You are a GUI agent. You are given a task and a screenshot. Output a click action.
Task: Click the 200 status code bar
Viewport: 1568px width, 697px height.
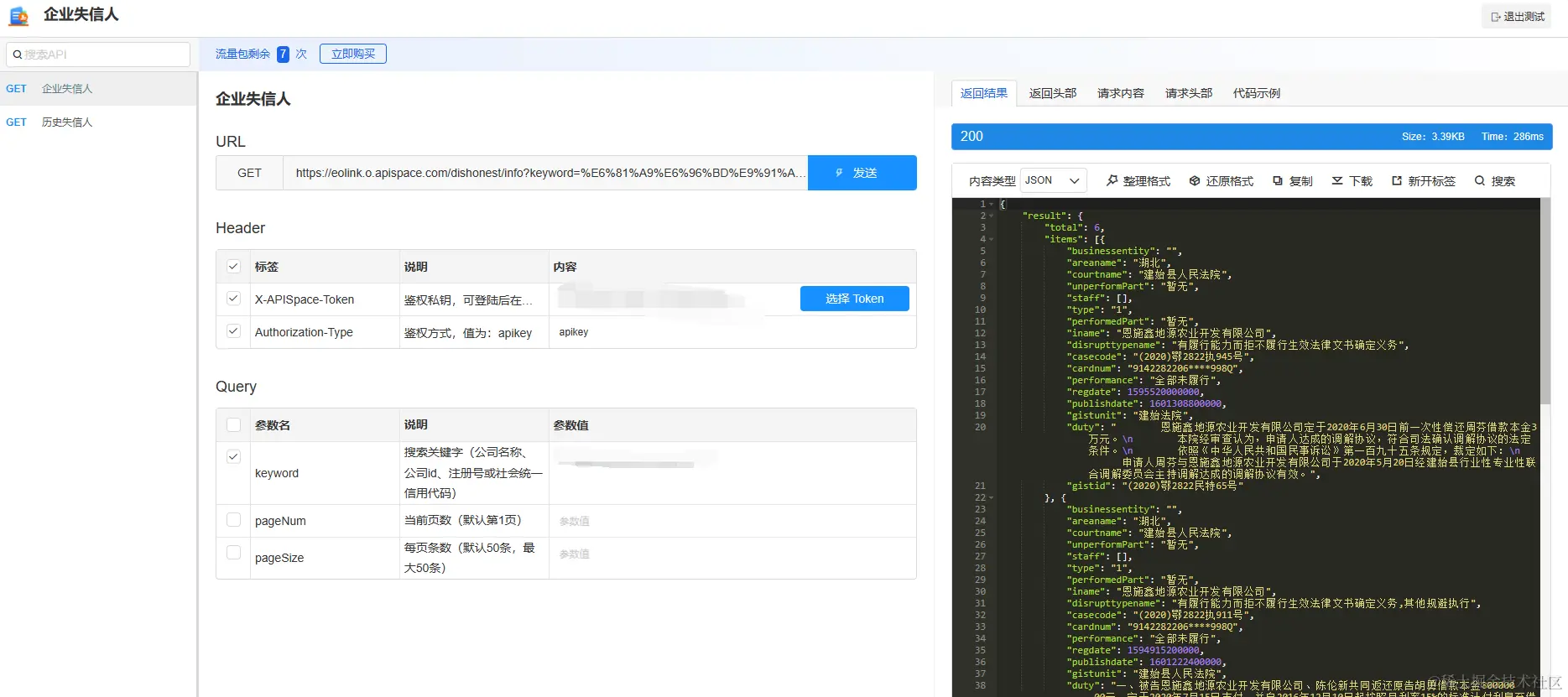click(1252, 137)
